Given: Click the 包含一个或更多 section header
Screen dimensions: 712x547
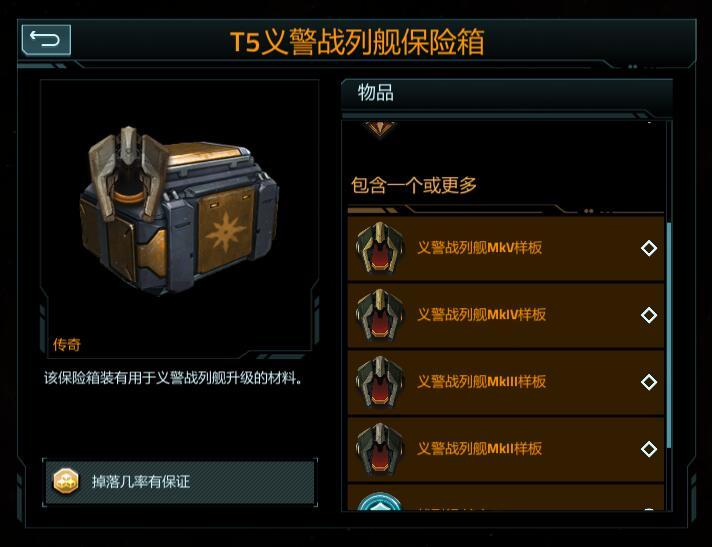Looking at the screenshot, I should [414, 185].
